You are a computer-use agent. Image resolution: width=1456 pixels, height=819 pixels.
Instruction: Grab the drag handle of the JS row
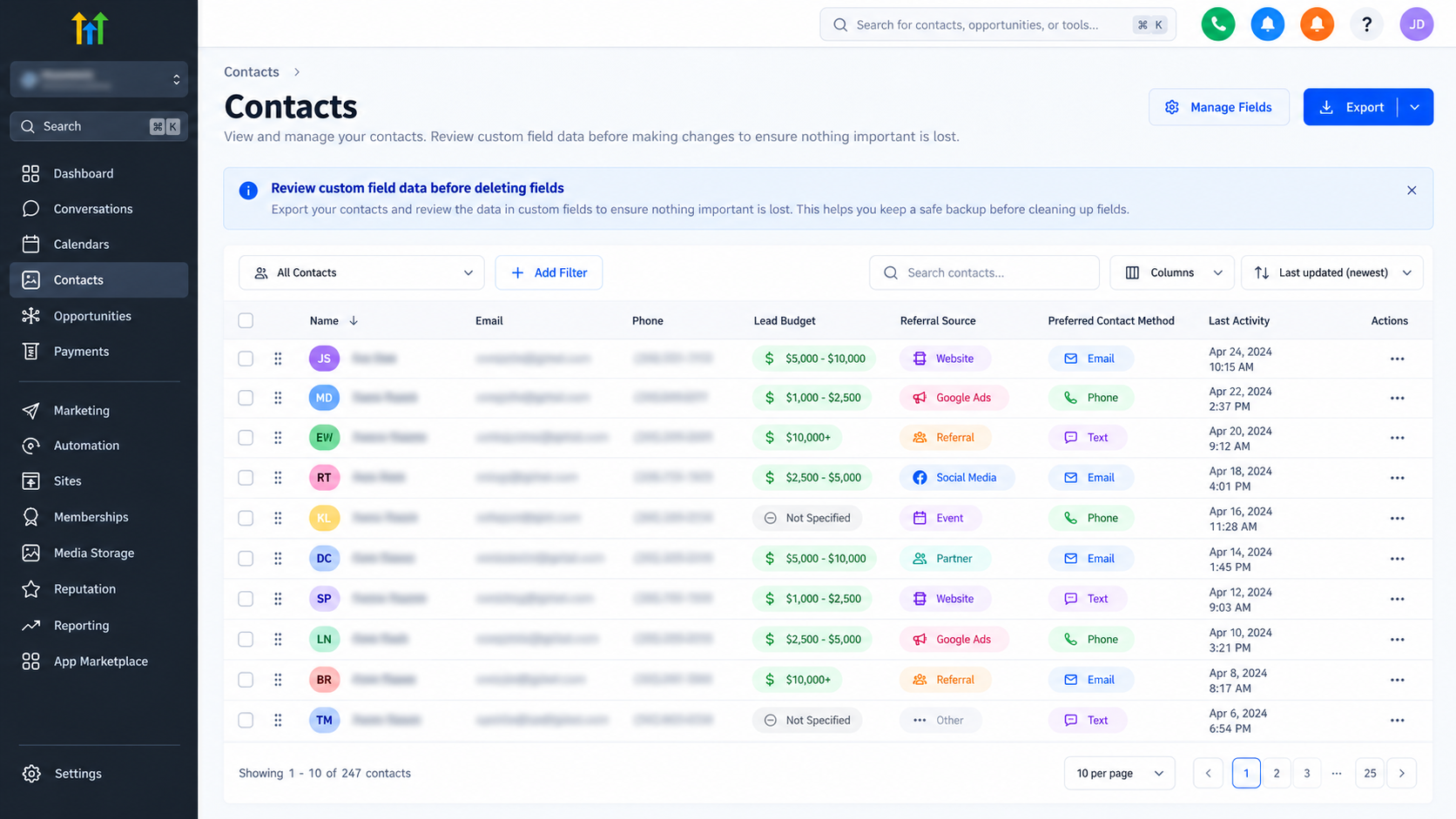click(278, 359)
